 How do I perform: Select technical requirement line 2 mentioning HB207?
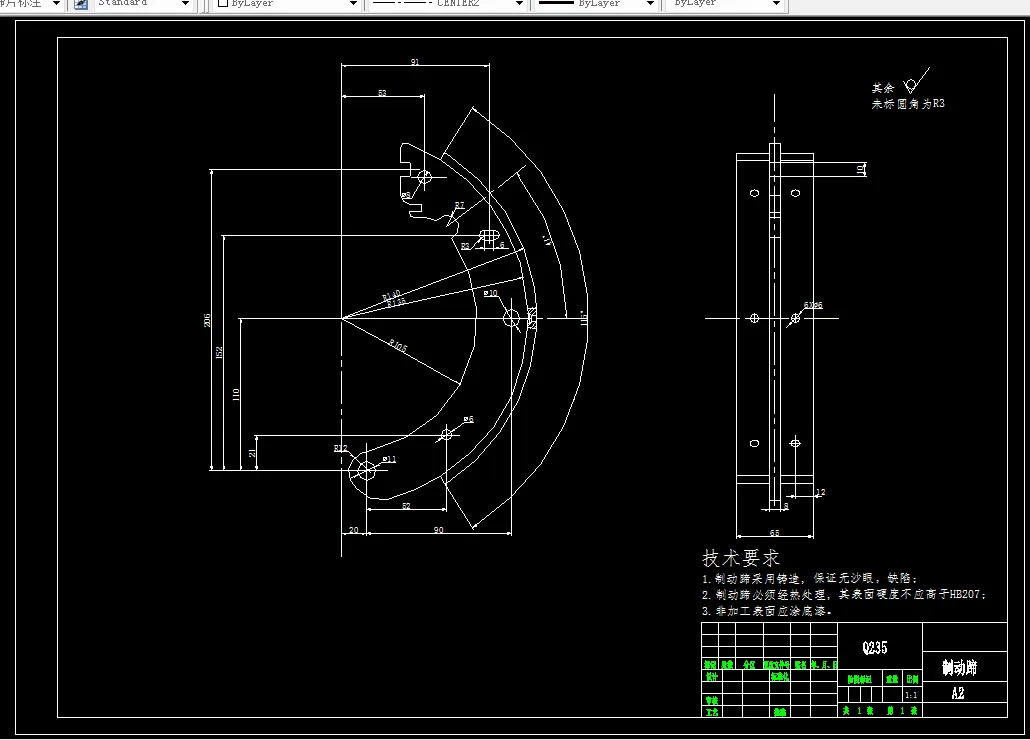coord(843,594)
